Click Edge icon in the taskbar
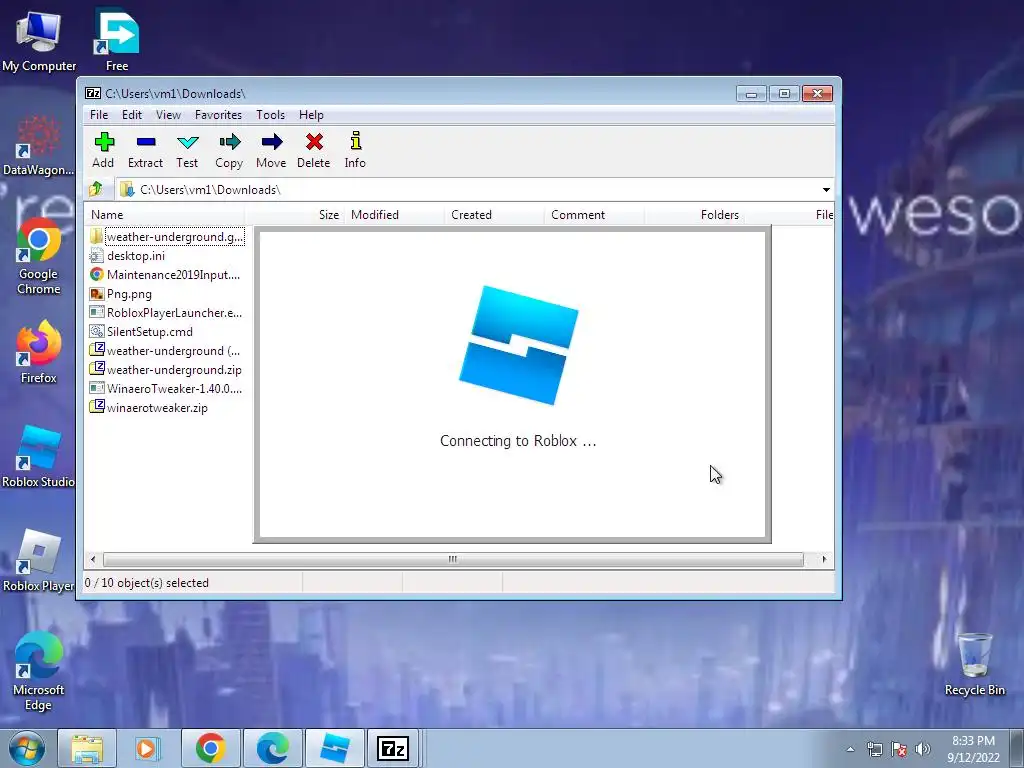The height and width of the screenshot is (768, 1024). click(272, 748)
